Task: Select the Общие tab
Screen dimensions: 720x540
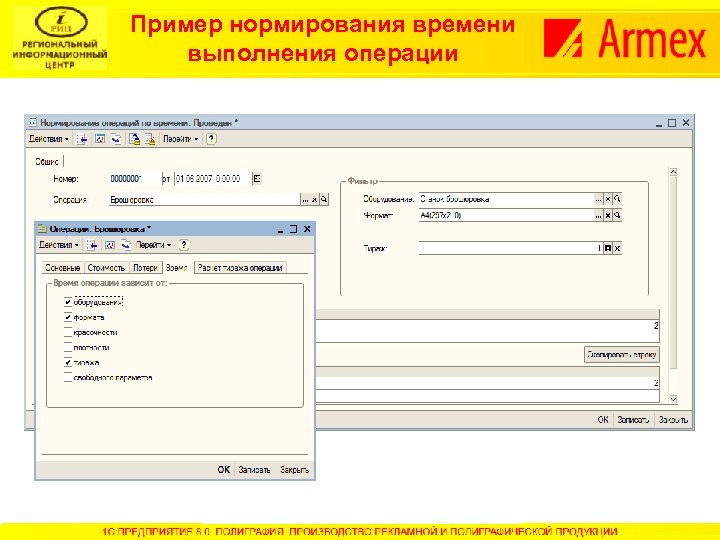Action: point(47,162)
